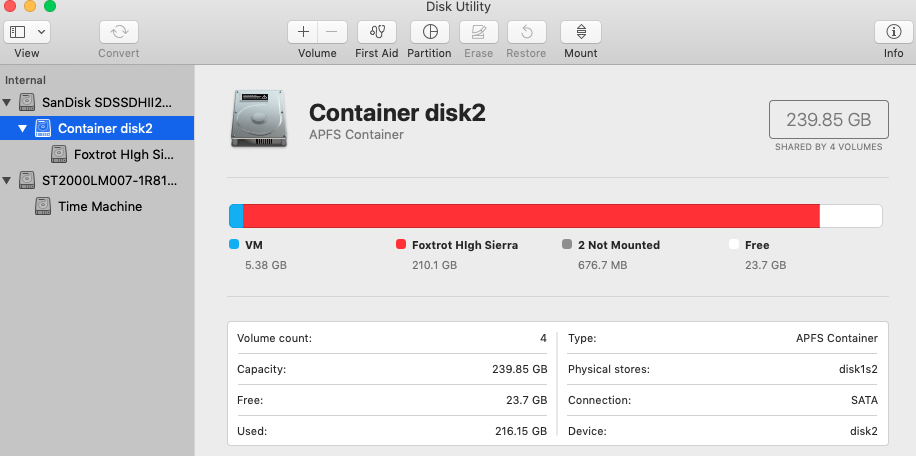Click the Mount toolbar icon
This screenshot has height=456, width=916.
[581, 32]
